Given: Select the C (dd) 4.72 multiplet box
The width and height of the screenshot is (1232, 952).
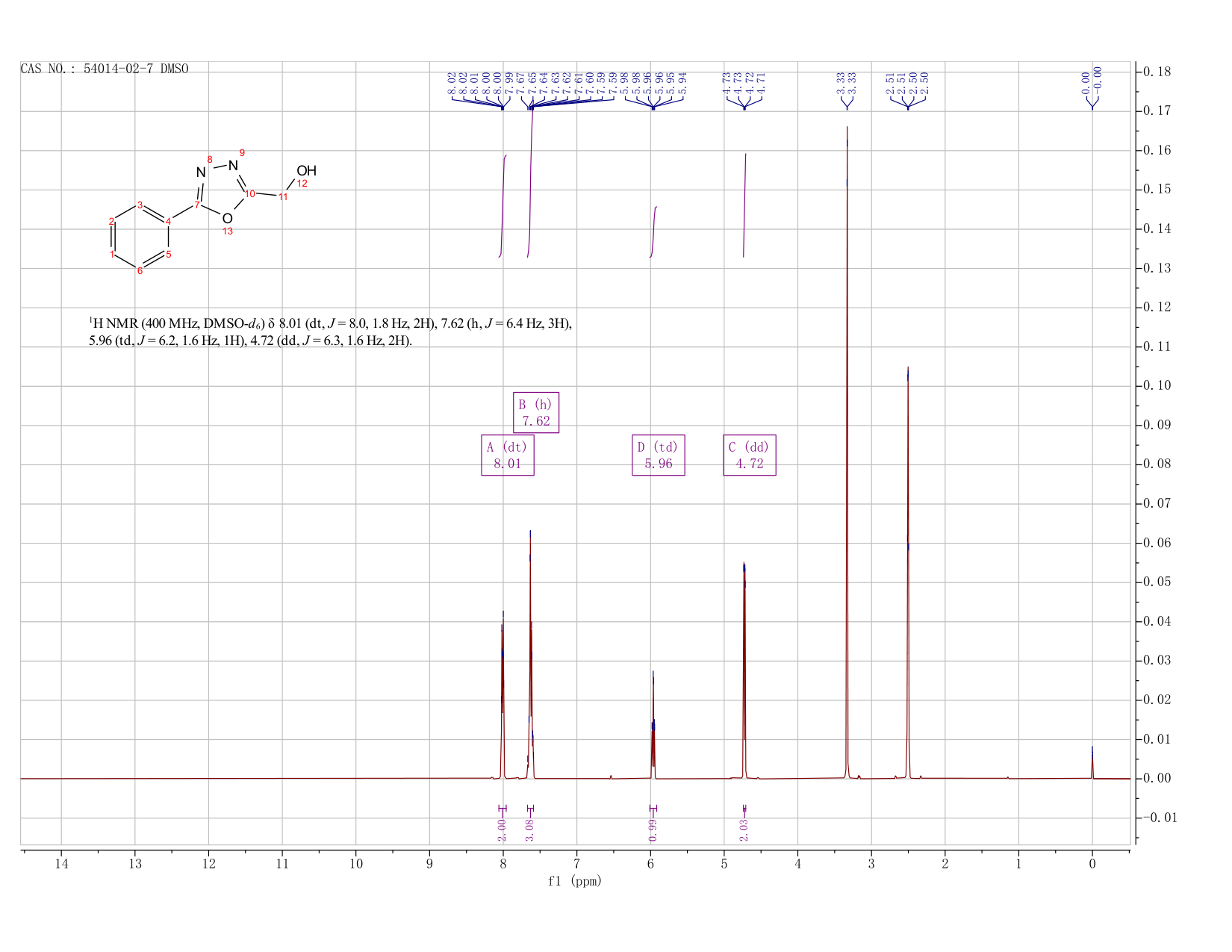Looking at the screenshot, I should pos(750,455).
